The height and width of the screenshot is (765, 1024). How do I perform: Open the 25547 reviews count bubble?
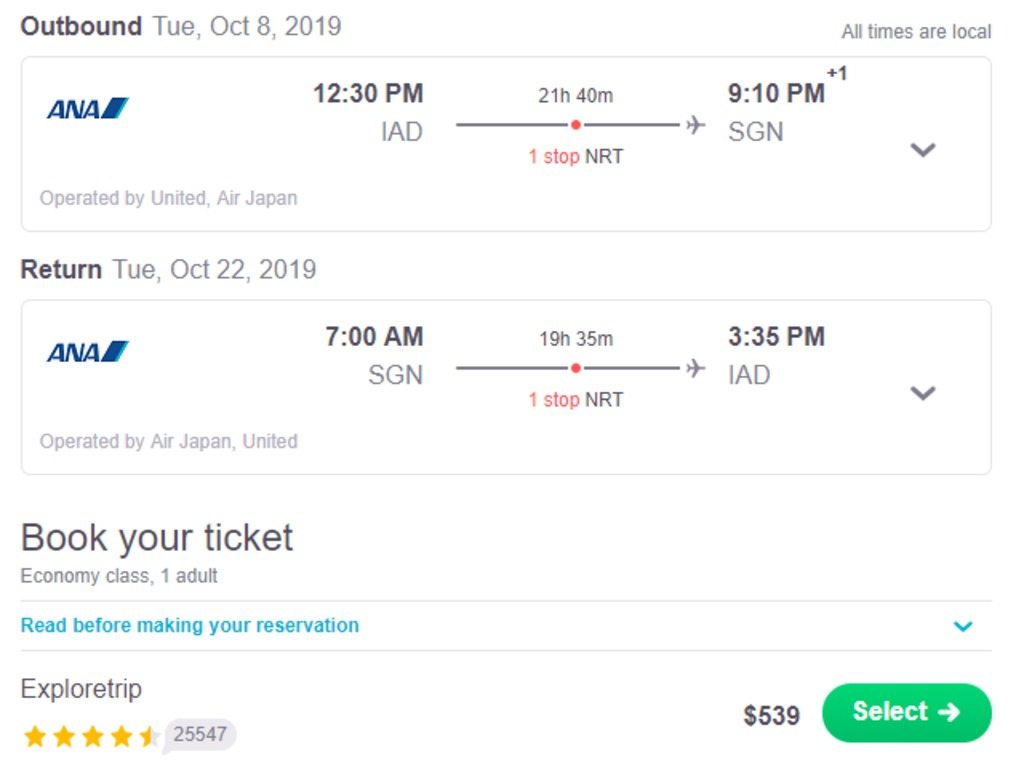tap(200, 734)
